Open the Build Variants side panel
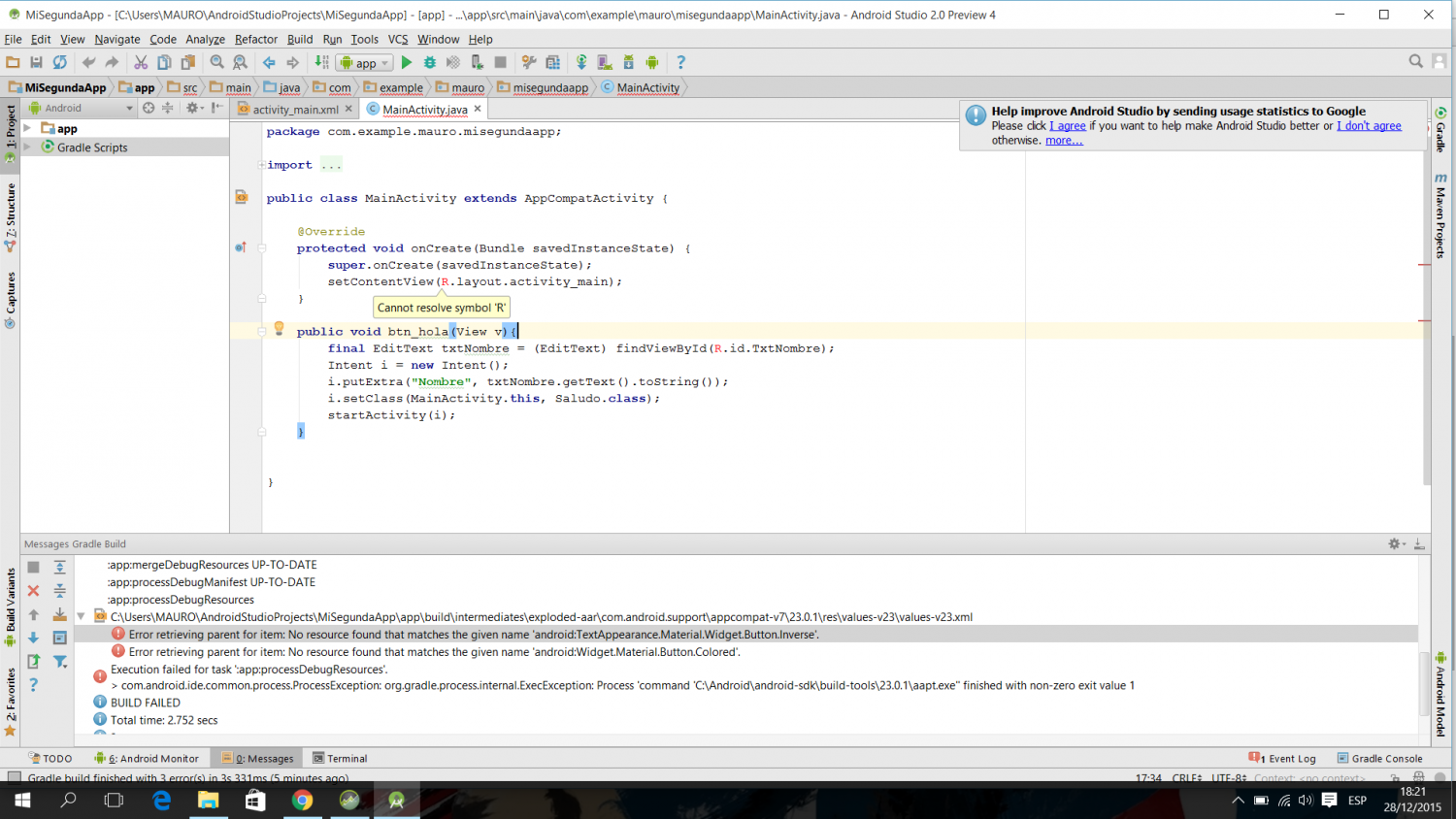1456x819 pixels. click(x=11, y=608)
